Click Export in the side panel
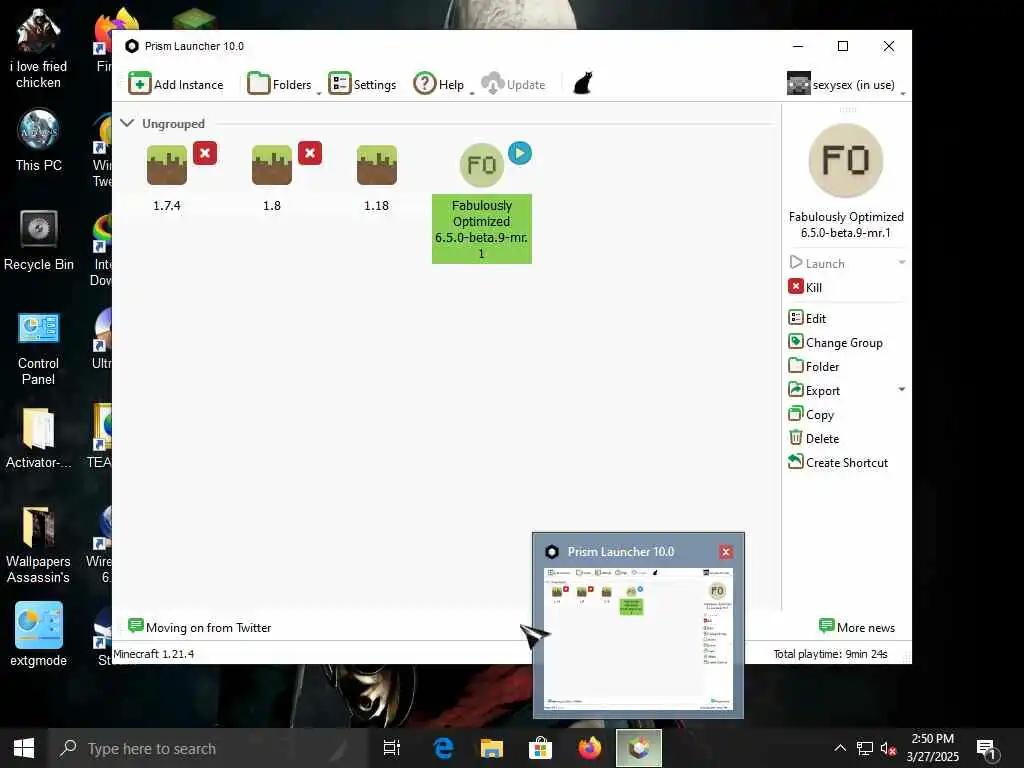Screen dimensions: 1024x768 814,391
